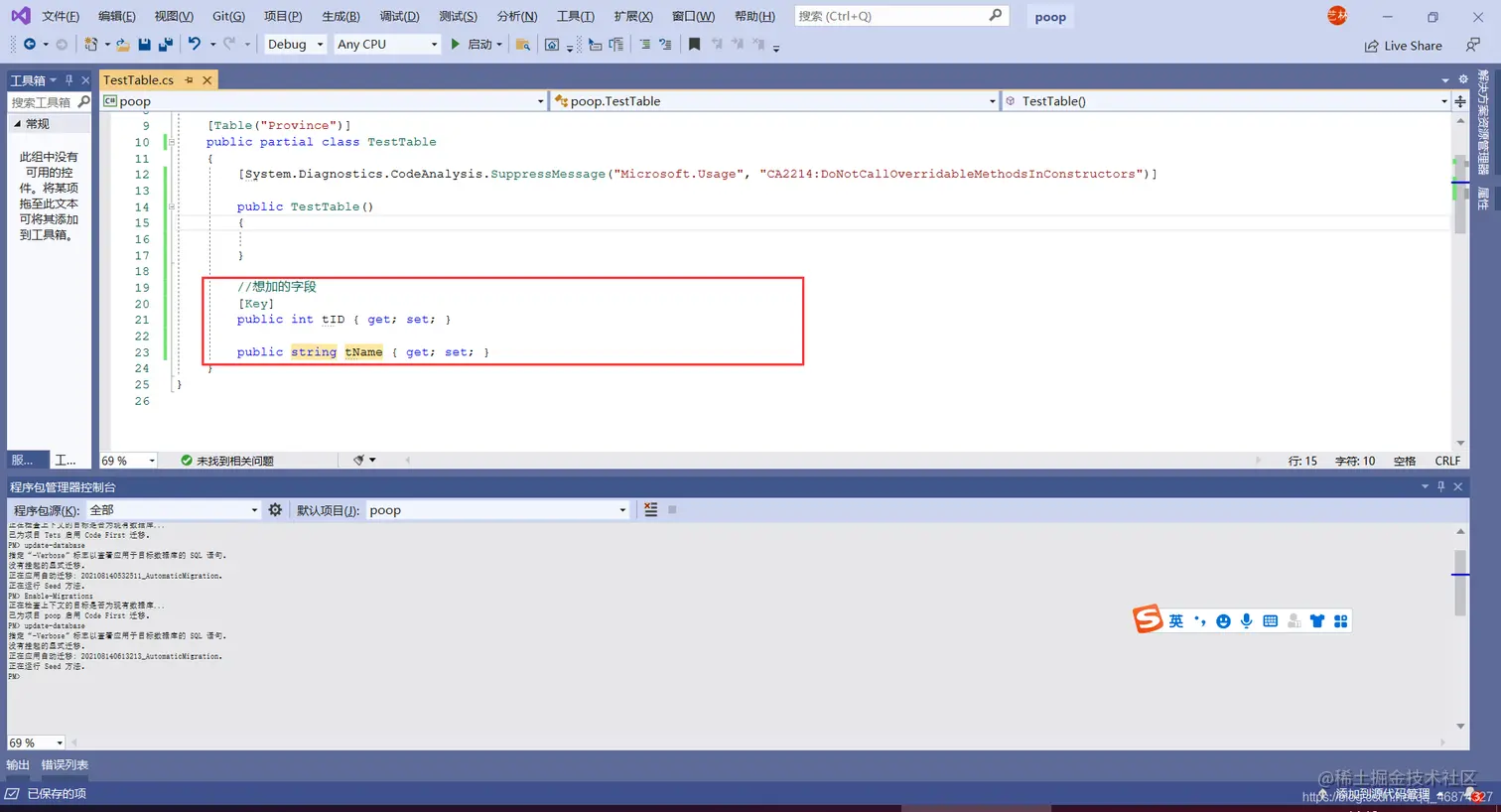Click the Sogou toolbox grid icon
Screen dimensions: 1501x812
(1341, 621)
